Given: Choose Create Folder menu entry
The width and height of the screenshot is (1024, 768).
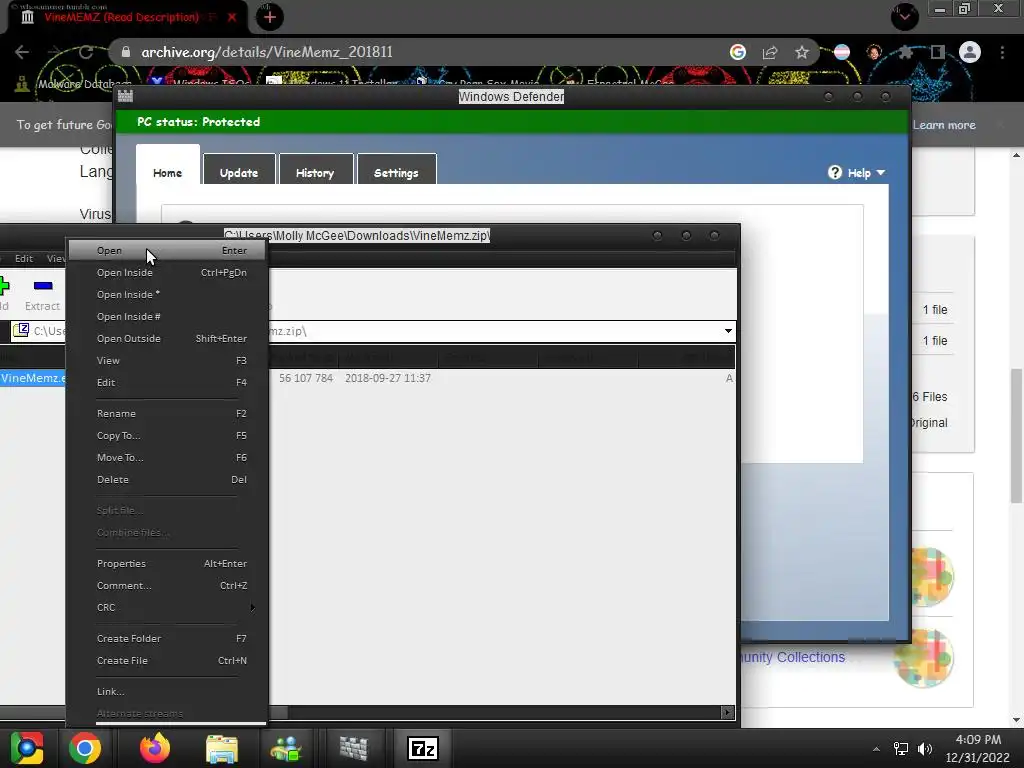Looking at the screenshot, I should [167, 639].
